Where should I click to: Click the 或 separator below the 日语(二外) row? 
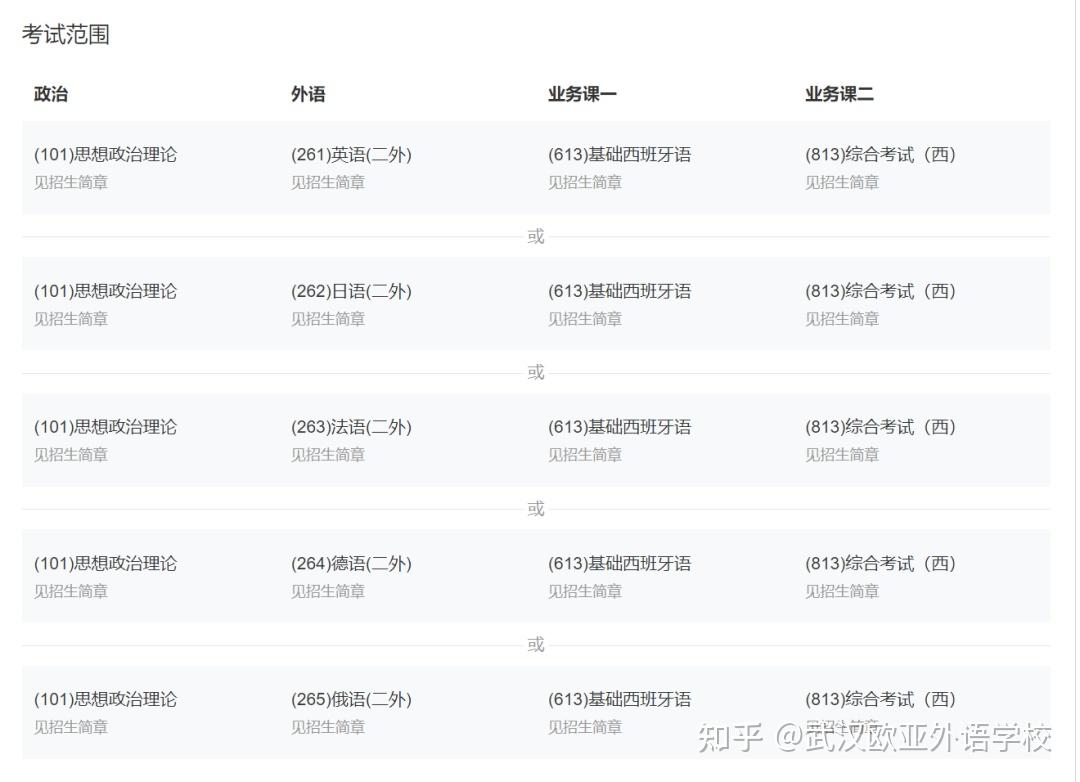pyautogui.click(x=536, y=373)
